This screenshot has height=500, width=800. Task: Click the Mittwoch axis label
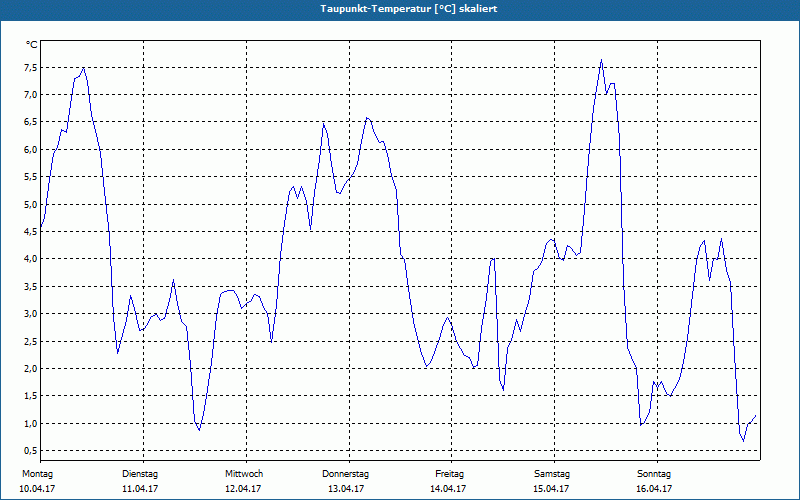pyautogui.click(x=244, y=474)
